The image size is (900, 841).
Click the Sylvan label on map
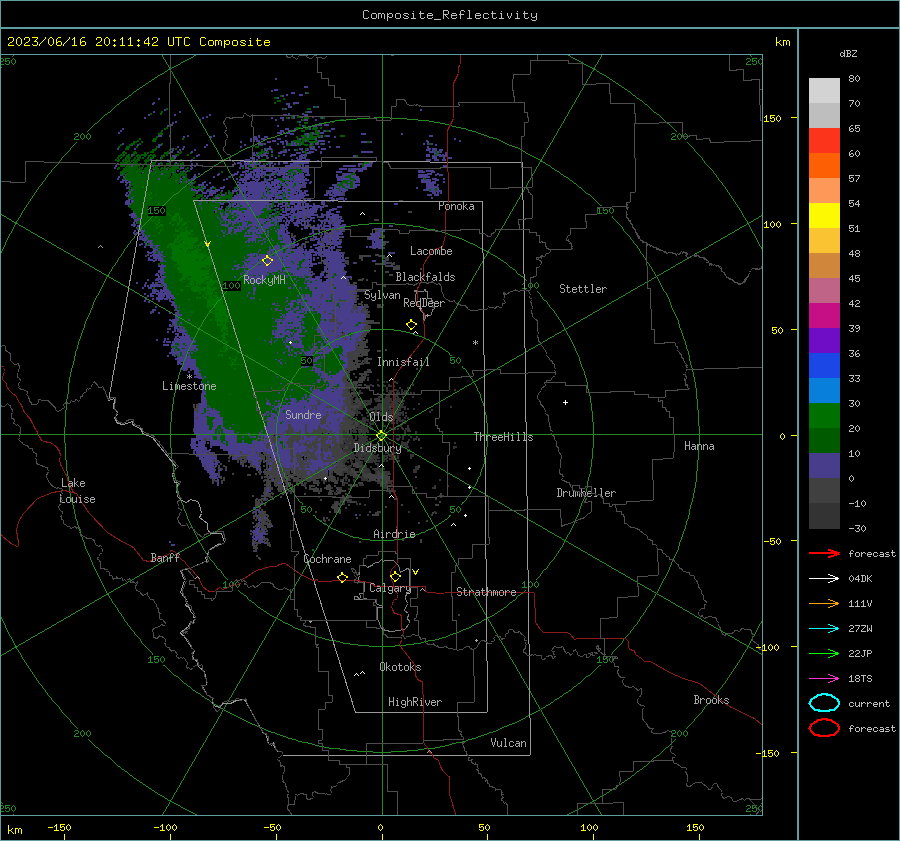coord(382,295)
